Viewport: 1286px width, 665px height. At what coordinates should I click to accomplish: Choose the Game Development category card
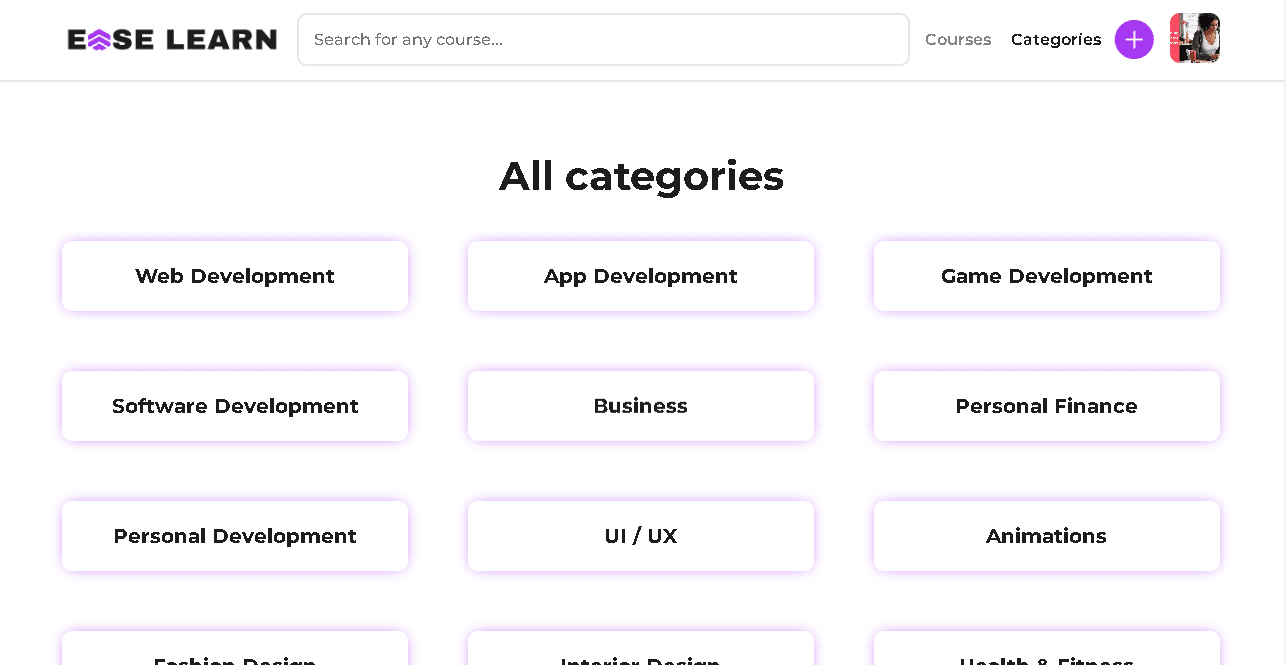pyautogui.click(x=1047, y=276)
